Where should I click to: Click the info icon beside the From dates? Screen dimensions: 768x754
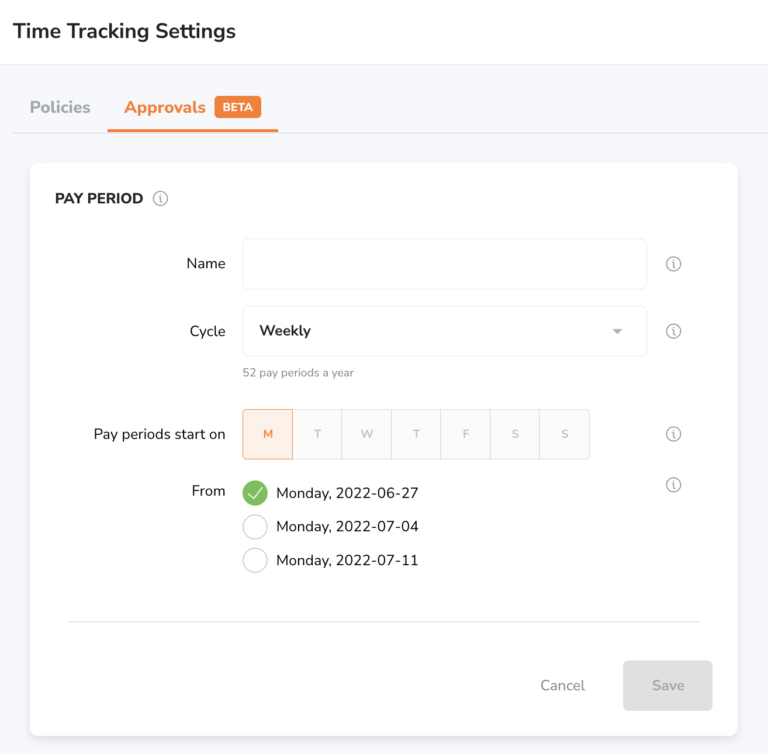pos(673,485)
